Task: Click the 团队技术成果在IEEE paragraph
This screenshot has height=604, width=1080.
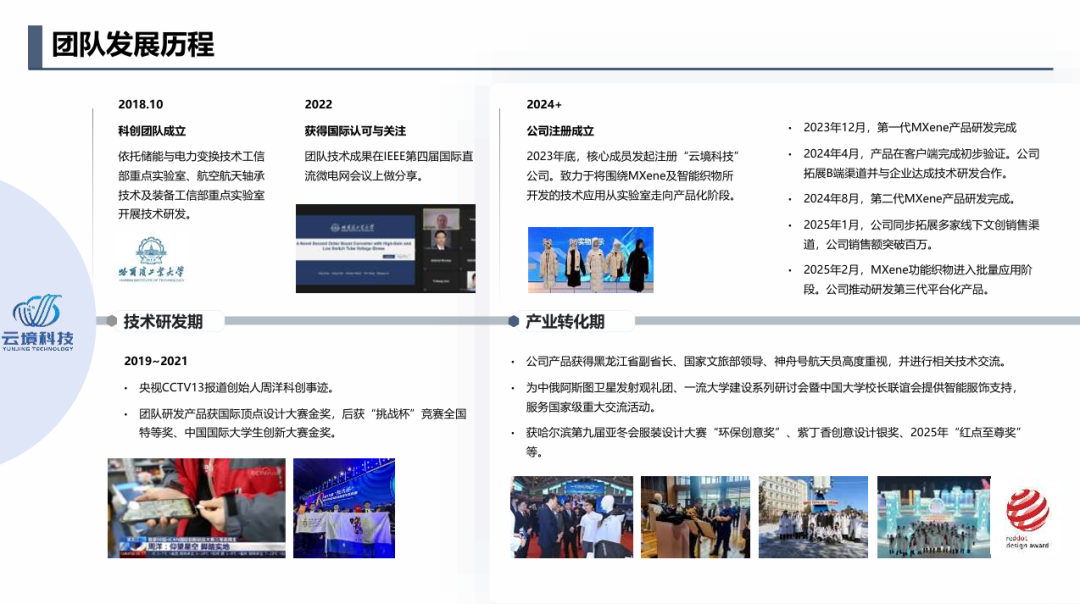Action: (389, 166)
